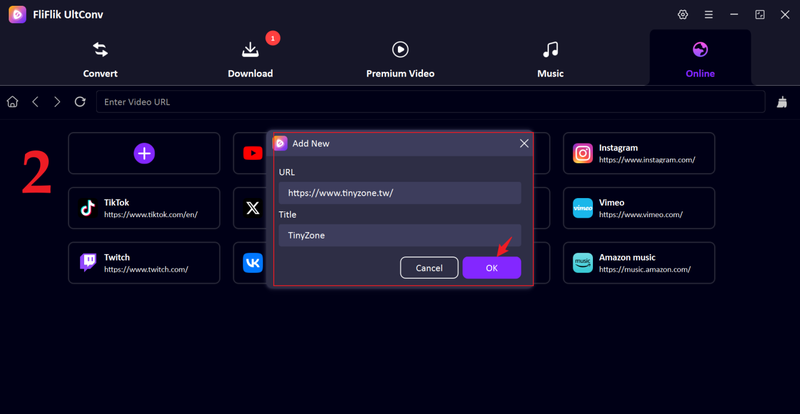Click the FliFlik UltConv logo icon
The height and width of the screenshot is (414, 800).
[x=17, y=15]
